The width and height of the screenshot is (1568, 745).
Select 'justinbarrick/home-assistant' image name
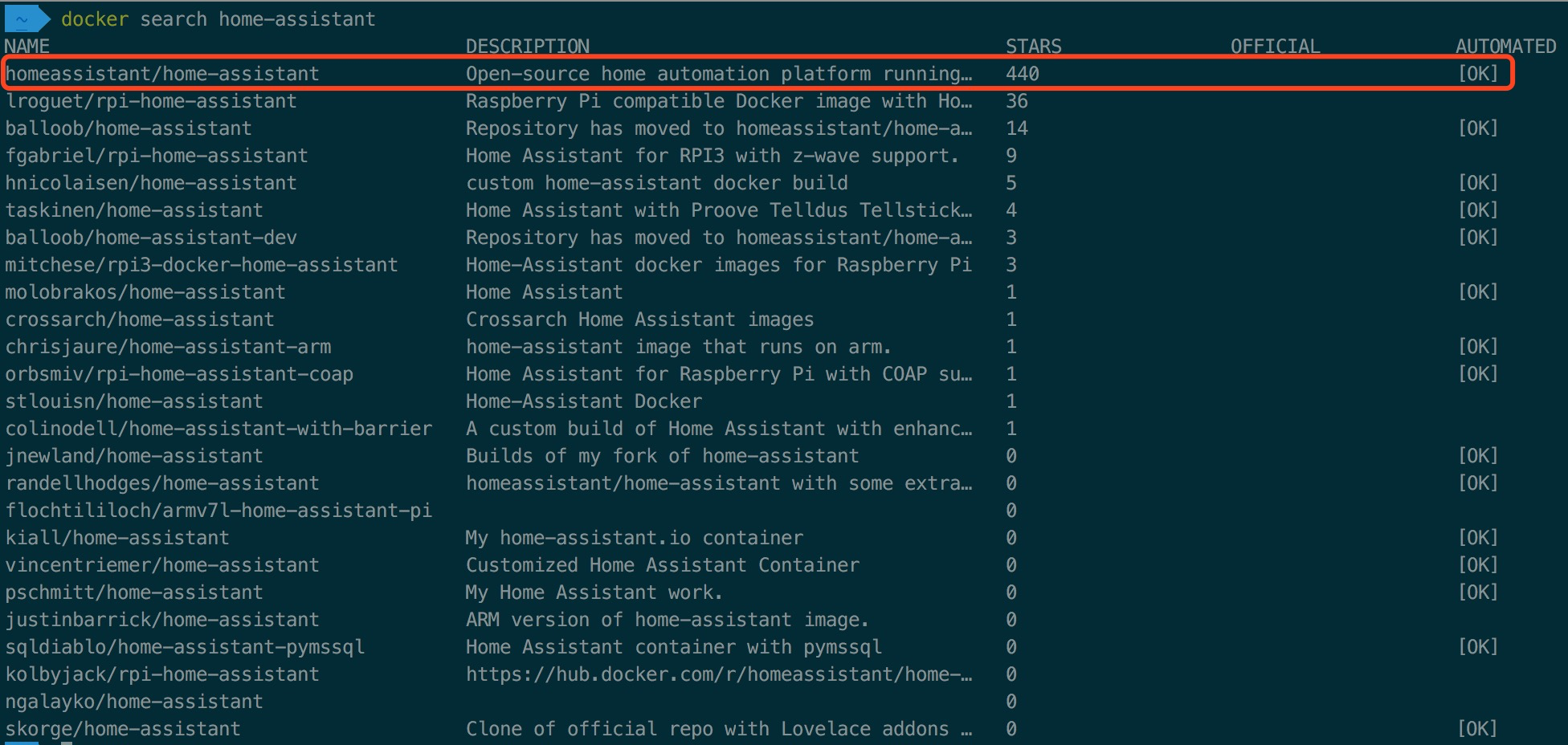point(162,620)
